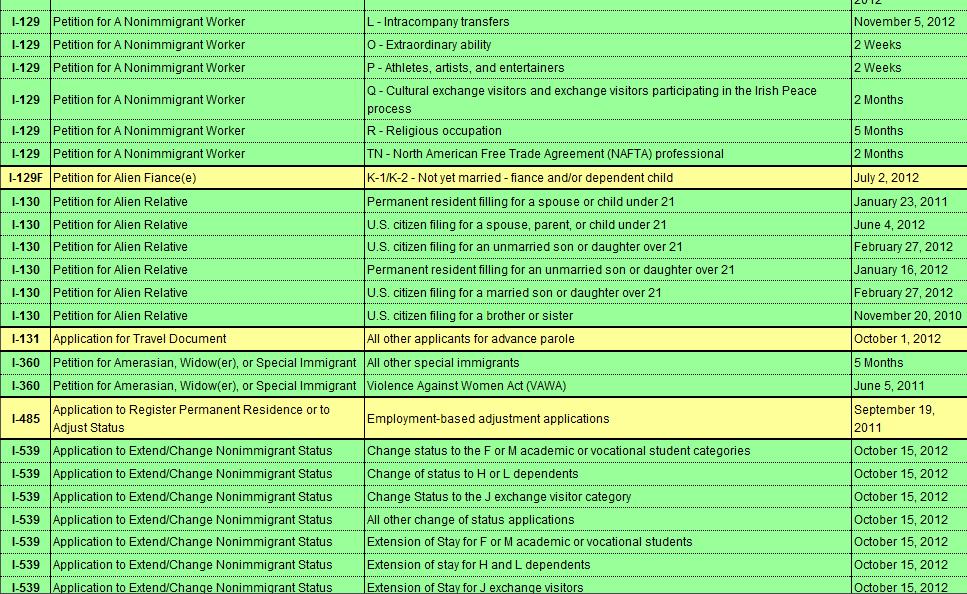Select the 'I-485' form number cell
Image resolution: width=967 pixels, height=594 pixels.
click(x=25, y=418)
